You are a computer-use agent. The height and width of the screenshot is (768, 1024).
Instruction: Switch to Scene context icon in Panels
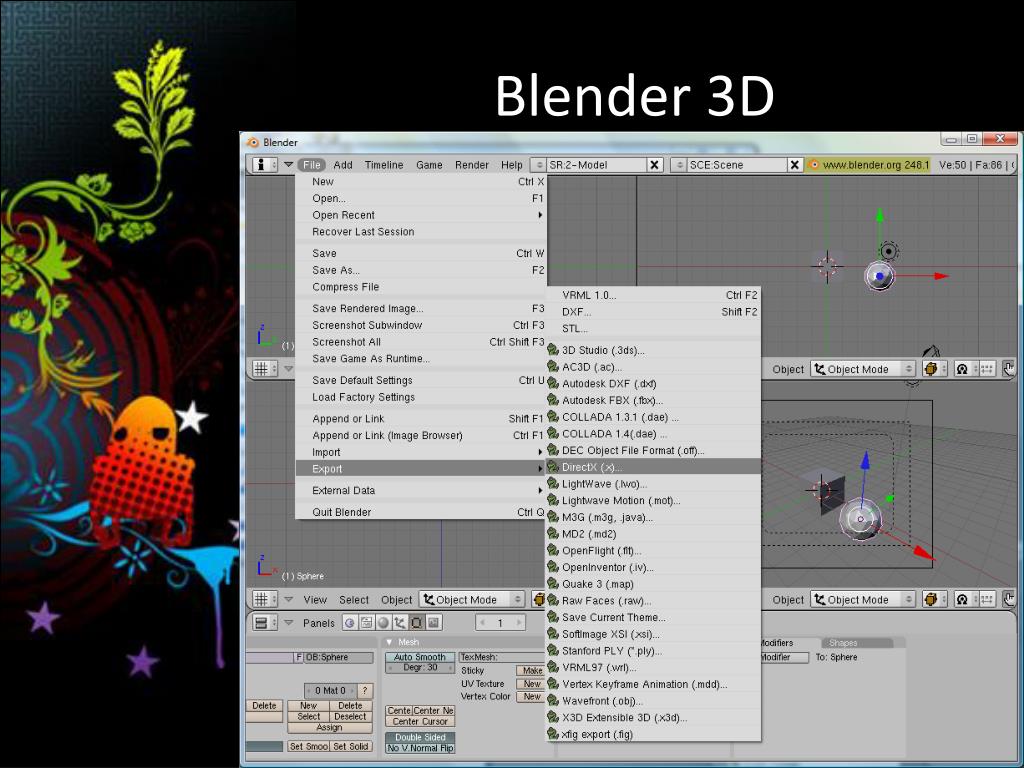pos(434,622)
